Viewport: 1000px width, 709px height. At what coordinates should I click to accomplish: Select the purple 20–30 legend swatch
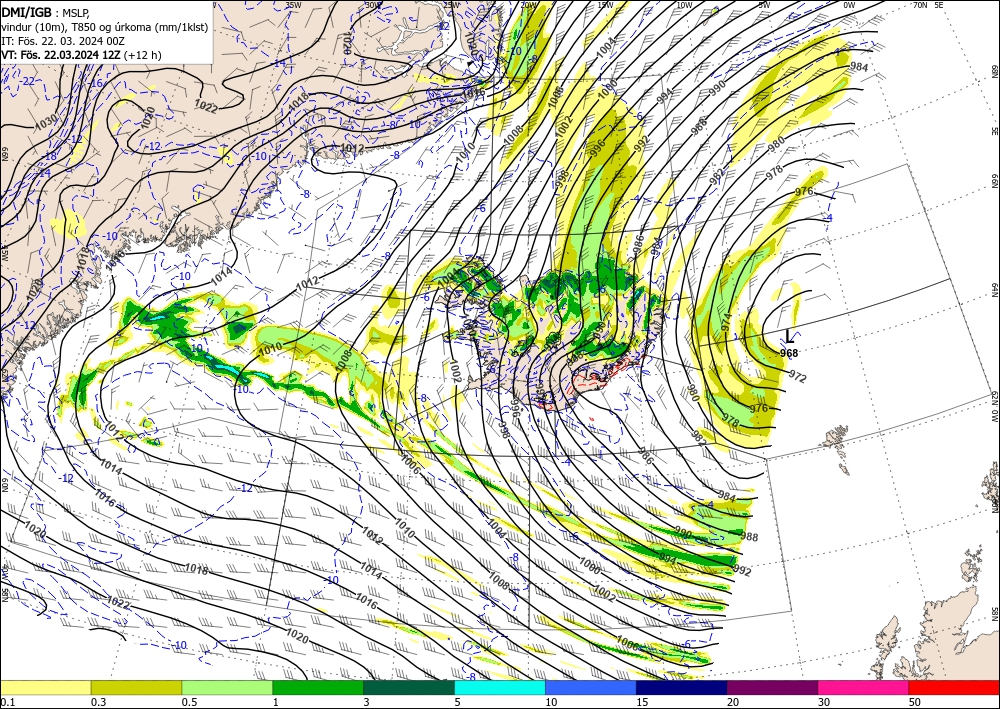click(772, 687)
